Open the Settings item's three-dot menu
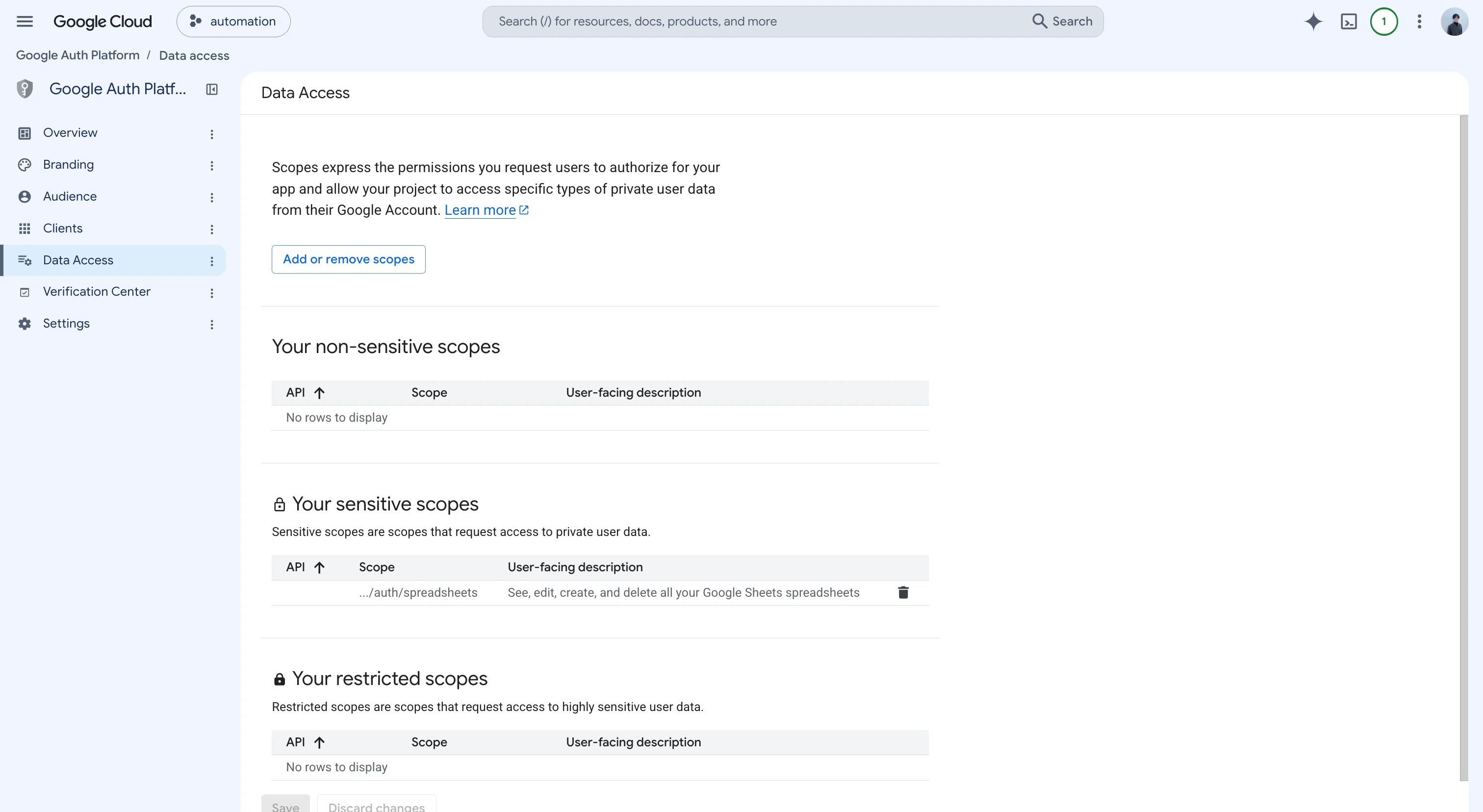This screenshot has height=812, width=1483. pyautogui.click(x=212, y=325)
